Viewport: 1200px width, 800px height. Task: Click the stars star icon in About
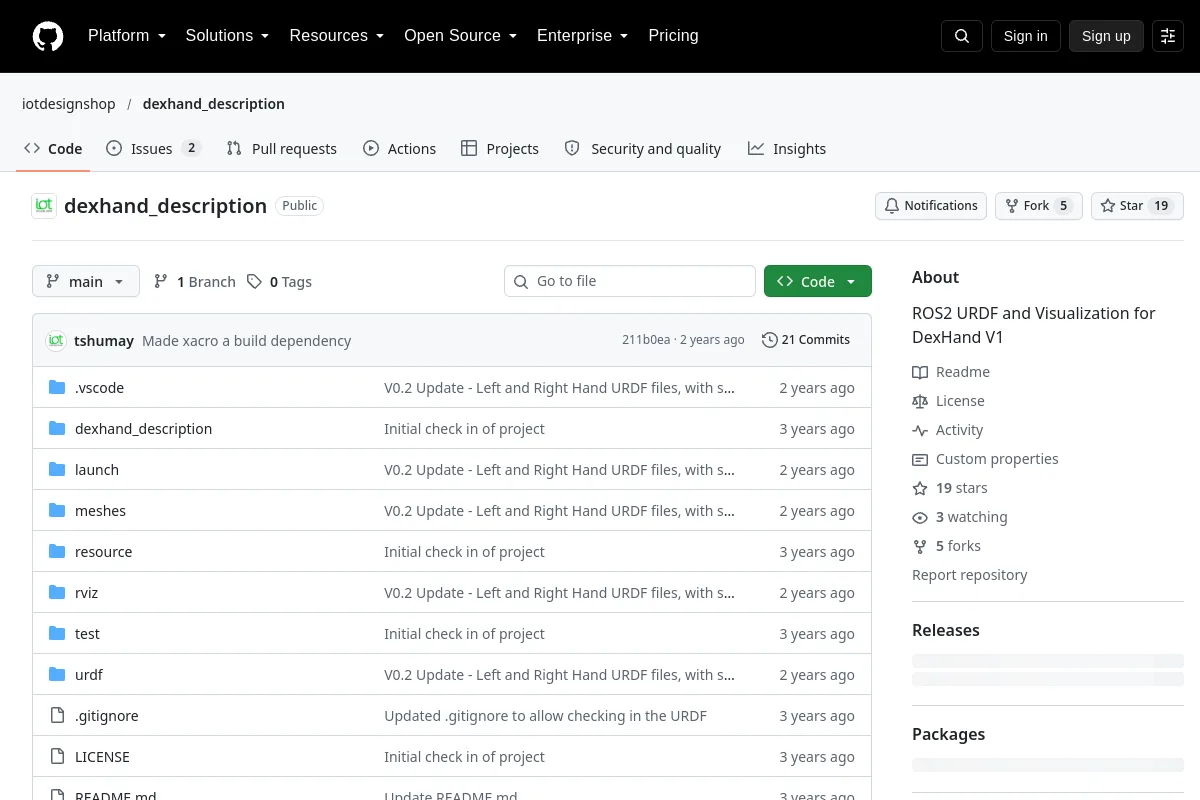tap(920, 488)
